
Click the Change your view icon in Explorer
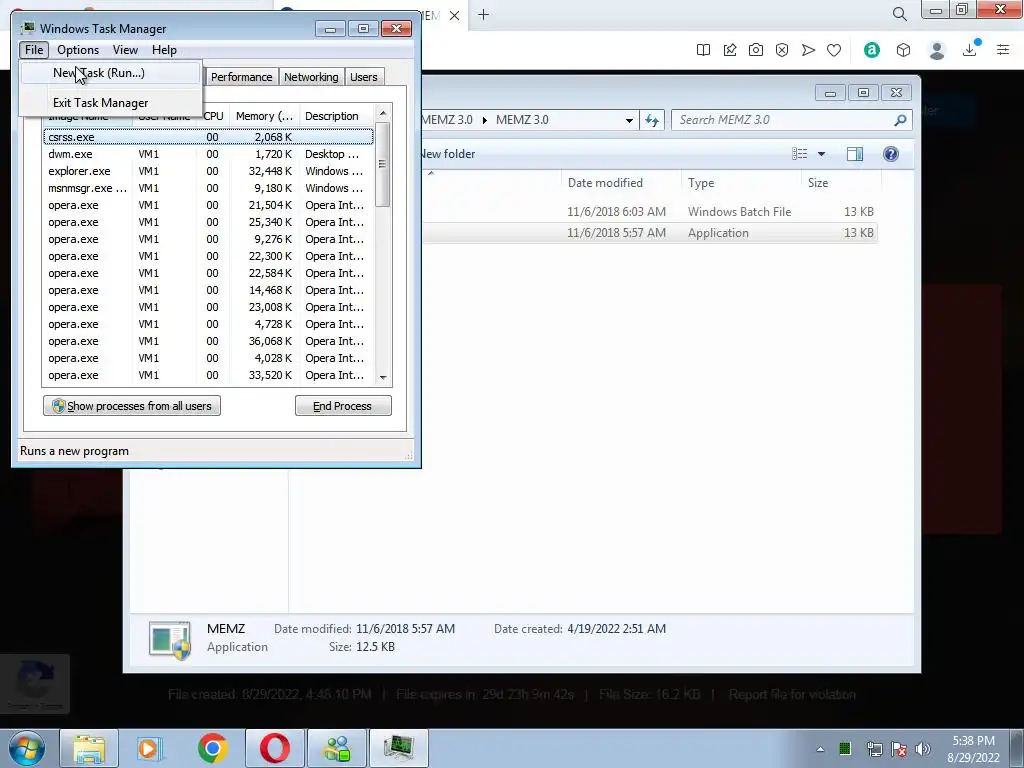tap(800, 154)
